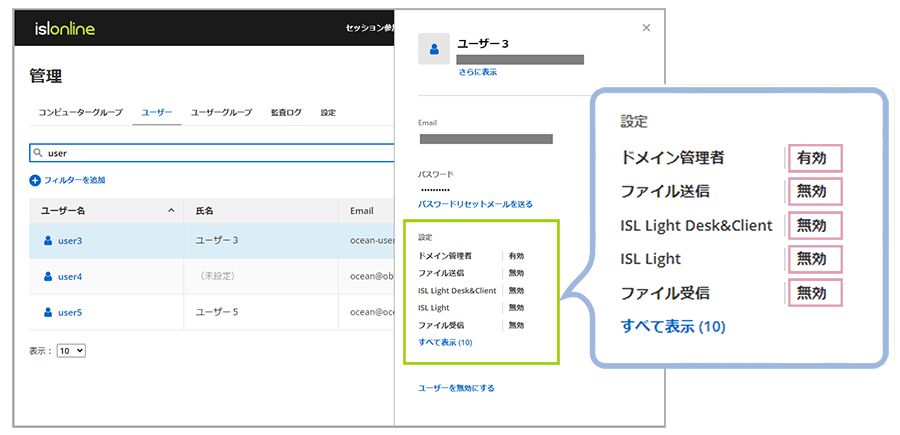
Task: Click ドメイン管理者 setting row in panel
Action: tap(471, 256)
